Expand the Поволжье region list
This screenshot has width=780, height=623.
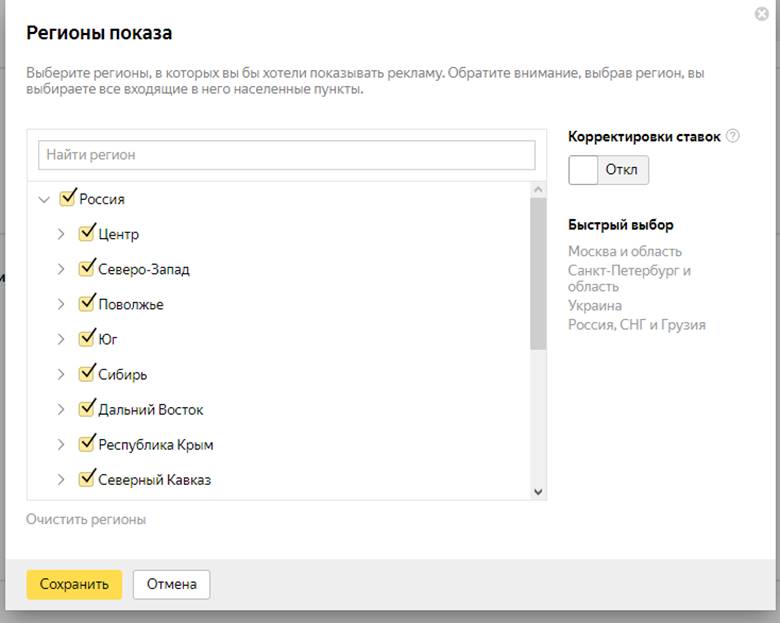tap(61, 304)
